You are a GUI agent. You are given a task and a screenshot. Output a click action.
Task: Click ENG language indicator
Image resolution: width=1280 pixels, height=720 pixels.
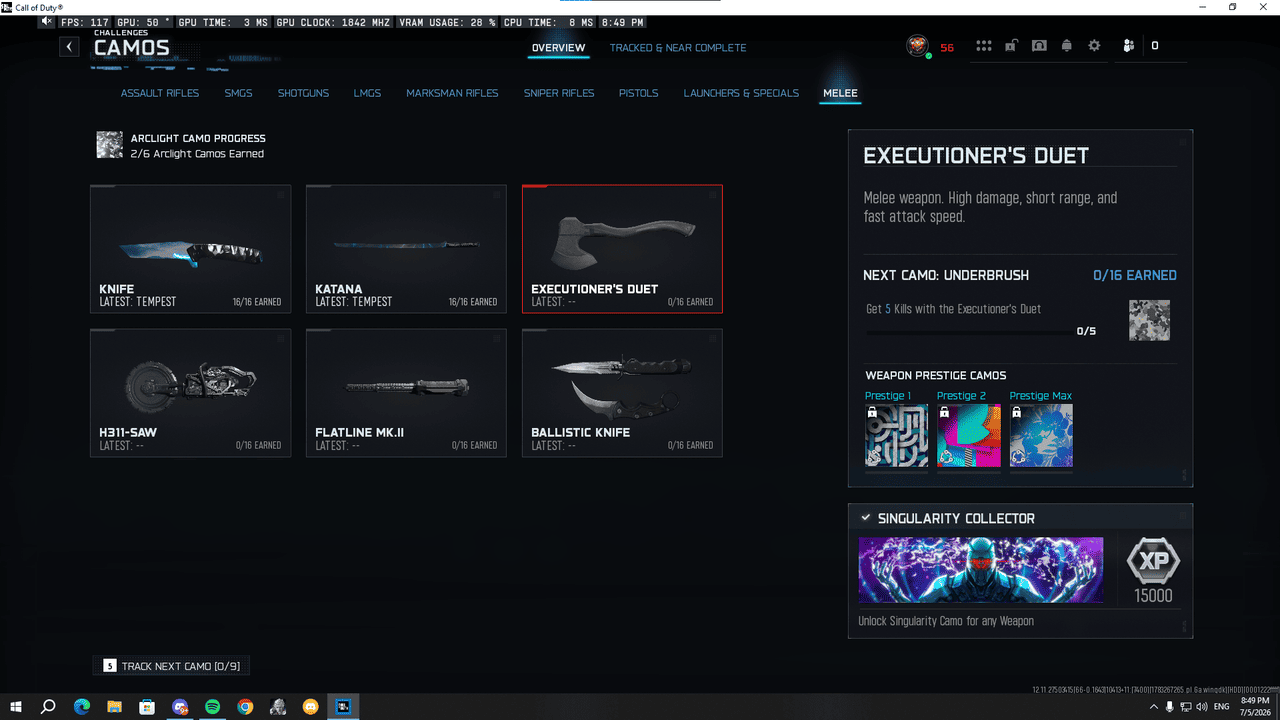1222,707
